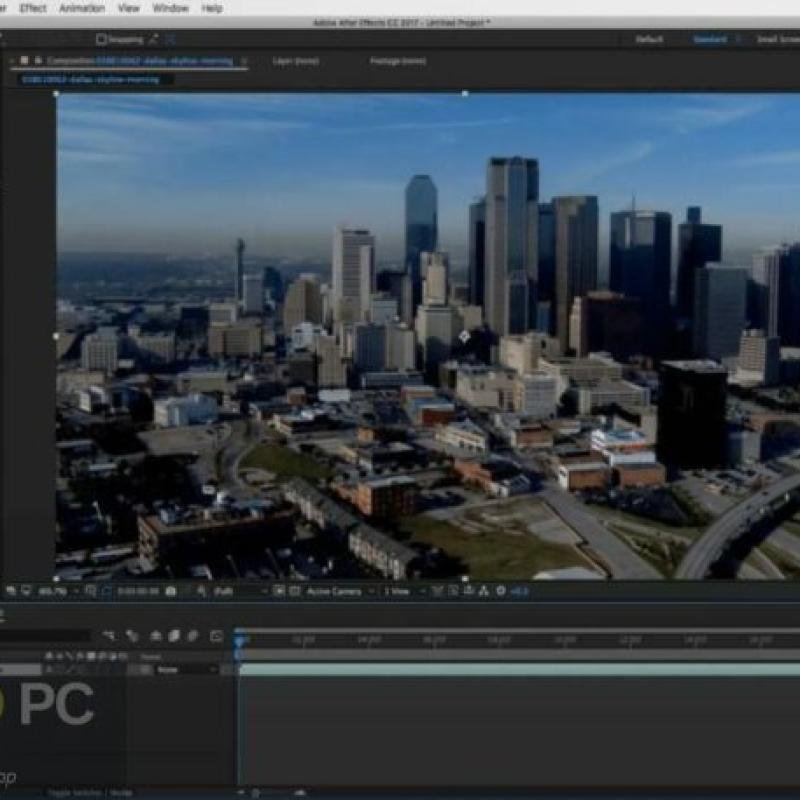Toggle Draft 3D in timeline
The width and height of the screenshot is (800, 800).
click(132, 636)
